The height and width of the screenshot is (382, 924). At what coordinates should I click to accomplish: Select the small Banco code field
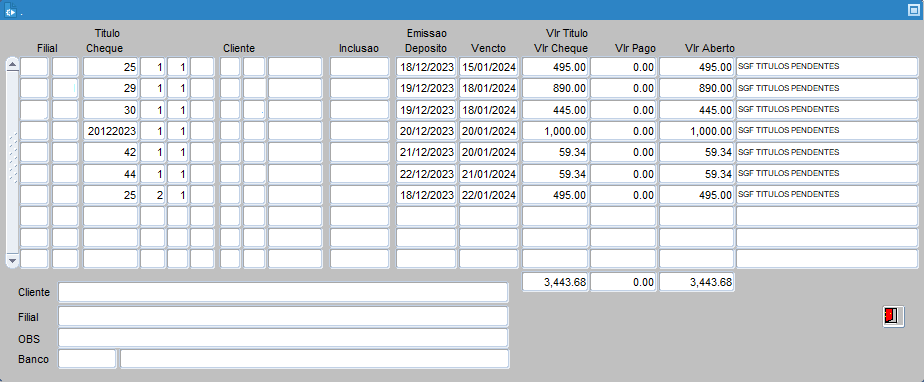(x=87, y=359)
